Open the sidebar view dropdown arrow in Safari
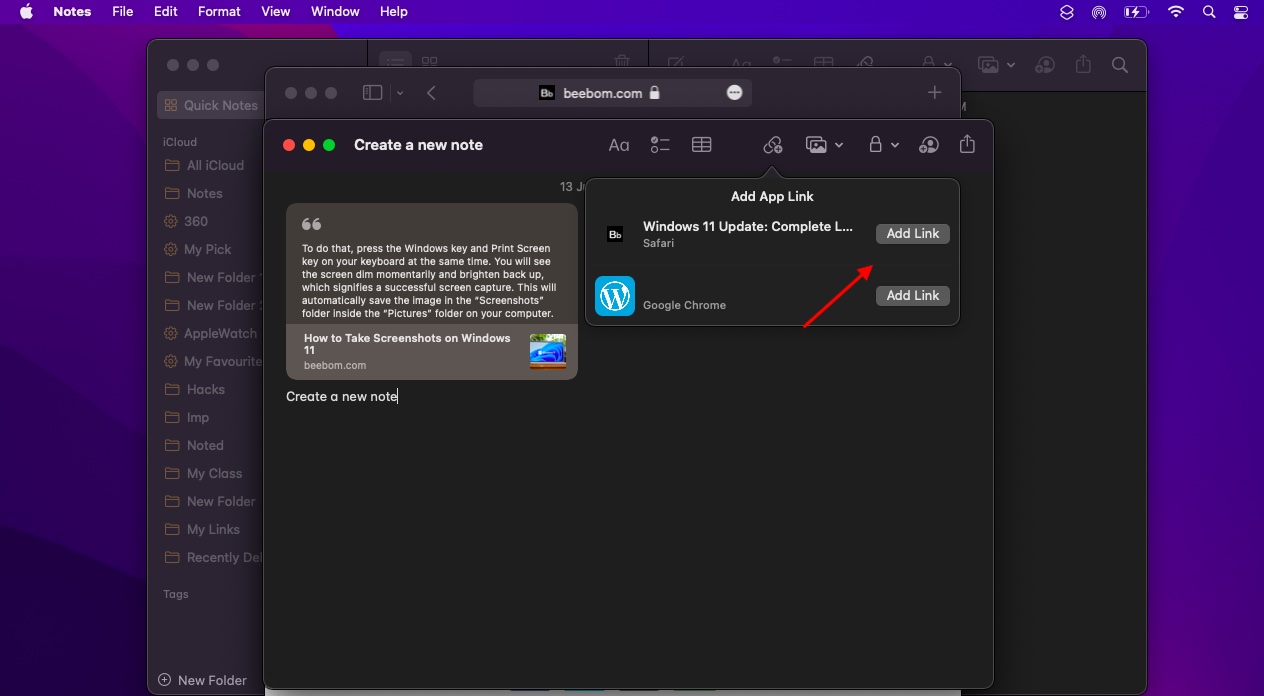This screenshot has width=1264, height=696. (x=399, y=91)
